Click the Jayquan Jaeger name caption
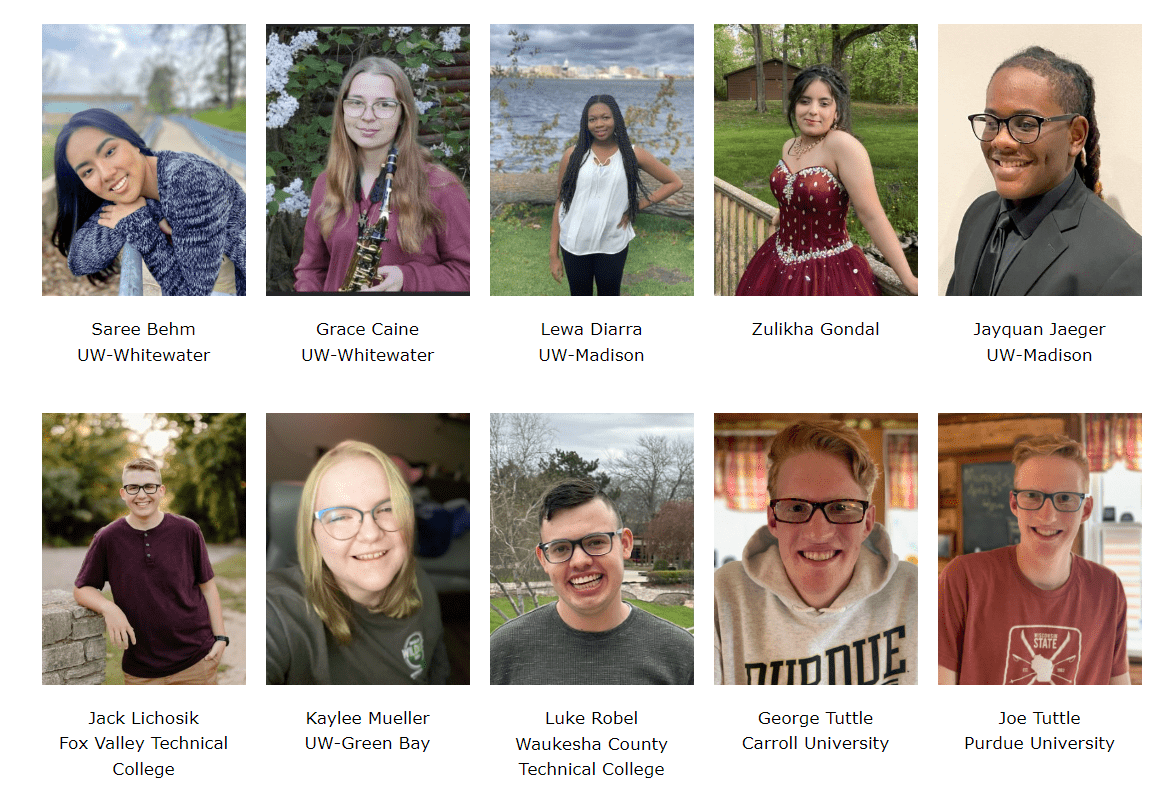This screenshot has width=1174, height=787. pyautogui.click(x=1039, y=329)
